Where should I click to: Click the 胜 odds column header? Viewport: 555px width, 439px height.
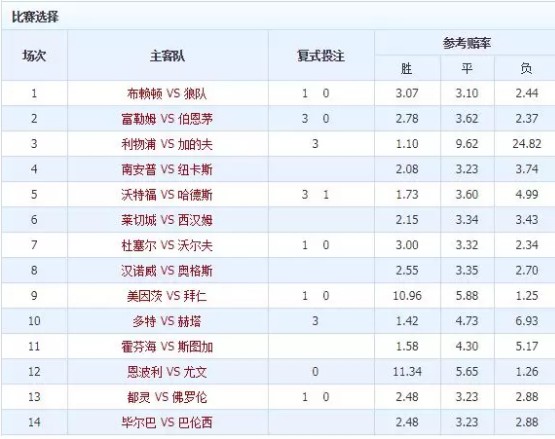[406, 68]
